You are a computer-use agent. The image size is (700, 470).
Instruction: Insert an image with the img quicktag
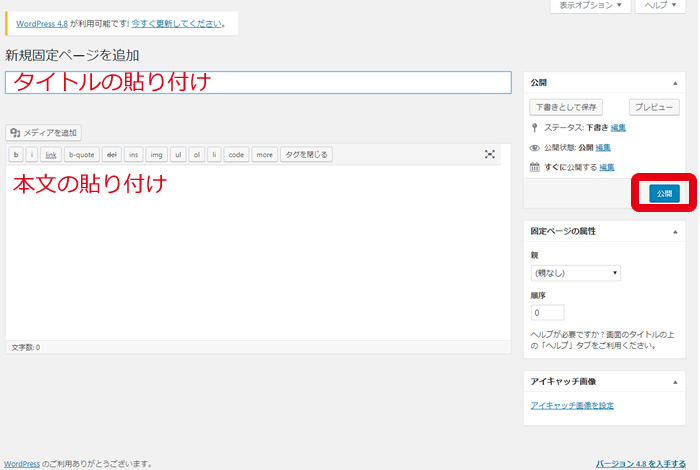point(156,154)
